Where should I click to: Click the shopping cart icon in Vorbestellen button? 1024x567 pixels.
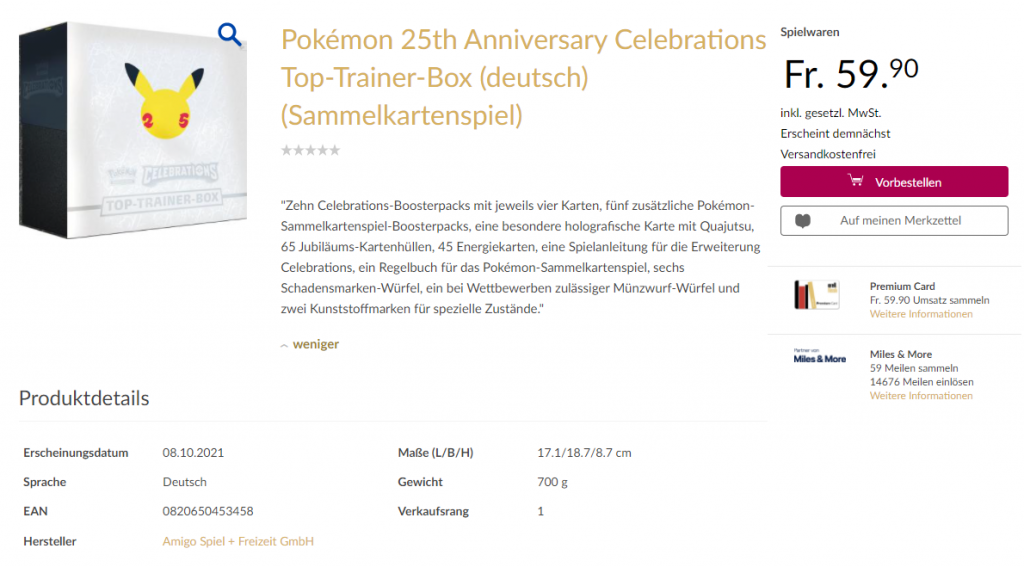pyautogui.click(x=856, y=182)
